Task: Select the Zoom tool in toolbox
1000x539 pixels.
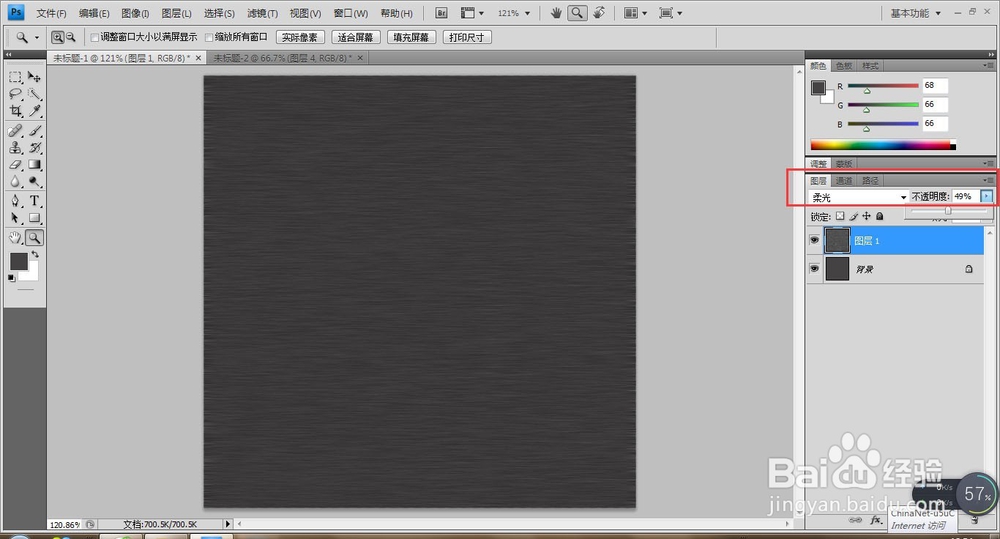Action: tap(34, 238)
